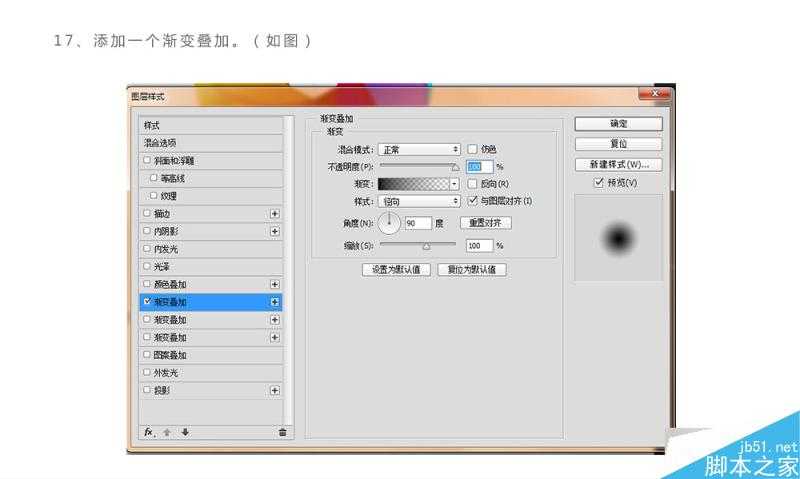Image resolution: width=800 pixels, height=479 pixels.
Task: Click the plus icon beside 颜色叠加
Action: point(274,285)
